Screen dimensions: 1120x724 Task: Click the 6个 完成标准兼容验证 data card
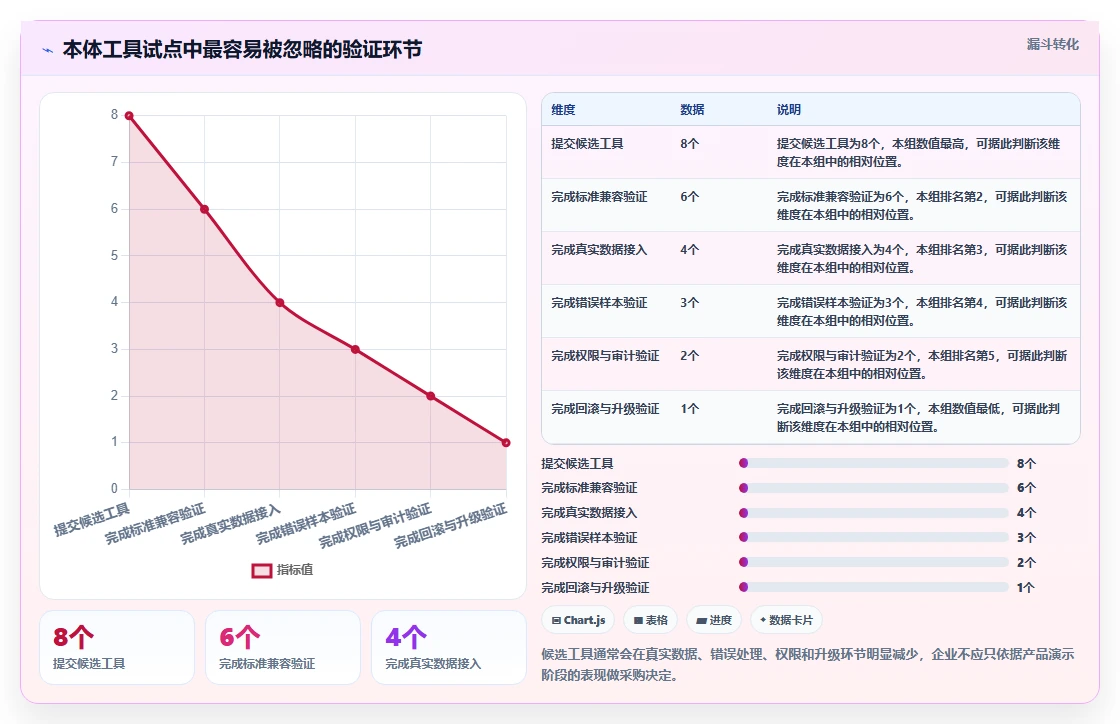283,648
